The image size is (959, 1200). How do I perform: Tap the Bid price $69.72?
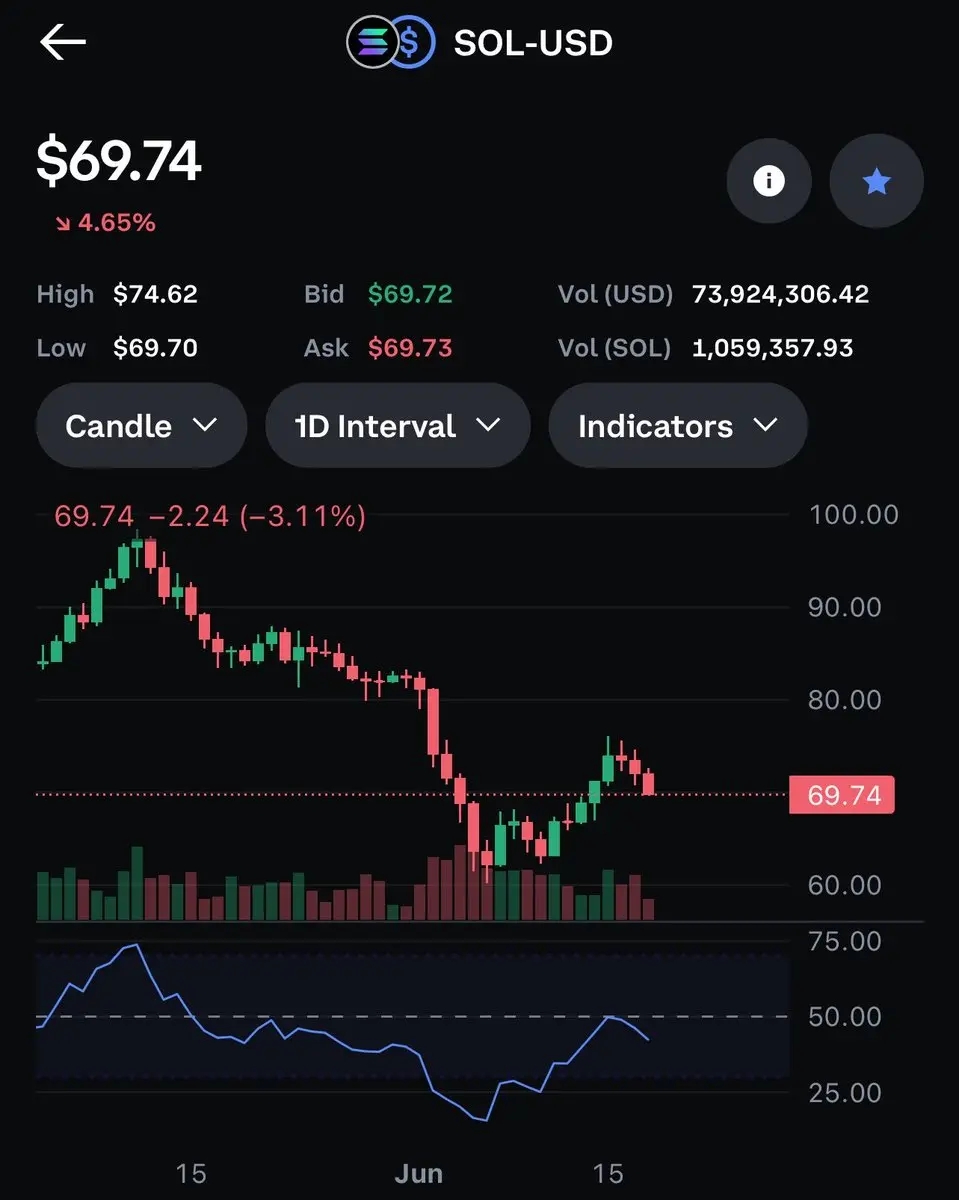pyautogui.click(x=410, y=294)
